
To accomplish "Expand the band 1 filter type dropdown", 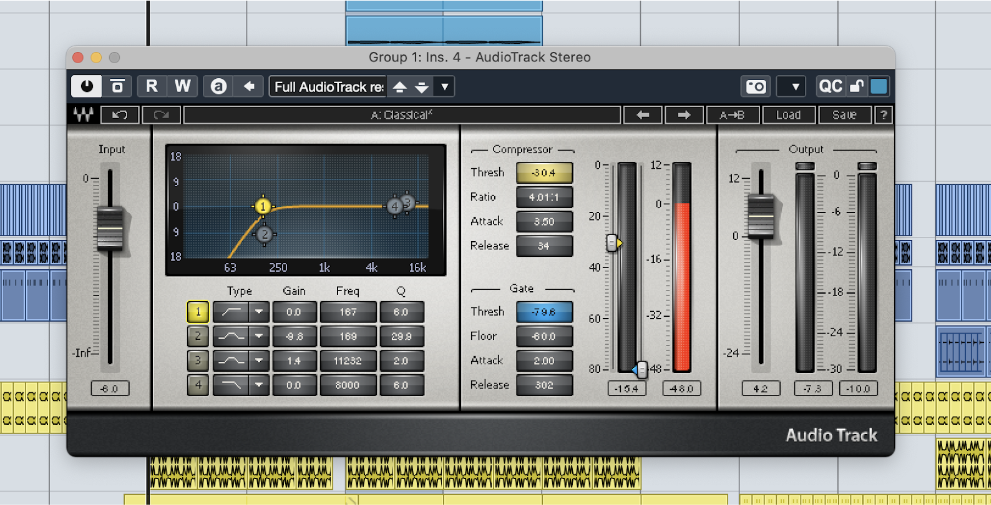I will point(258,312).
